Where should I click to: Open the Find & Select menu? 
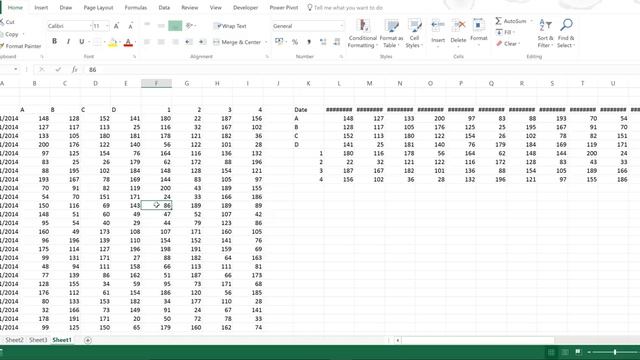(x=566, y=33)
